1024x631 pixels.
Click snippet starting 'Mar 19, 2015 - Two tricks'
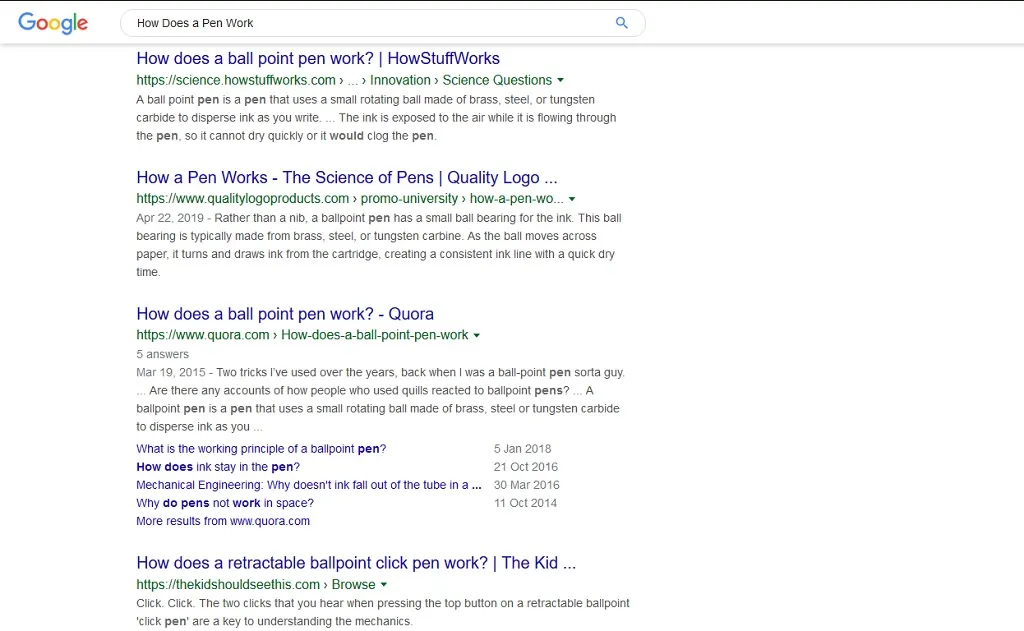[x=381, y=399]
